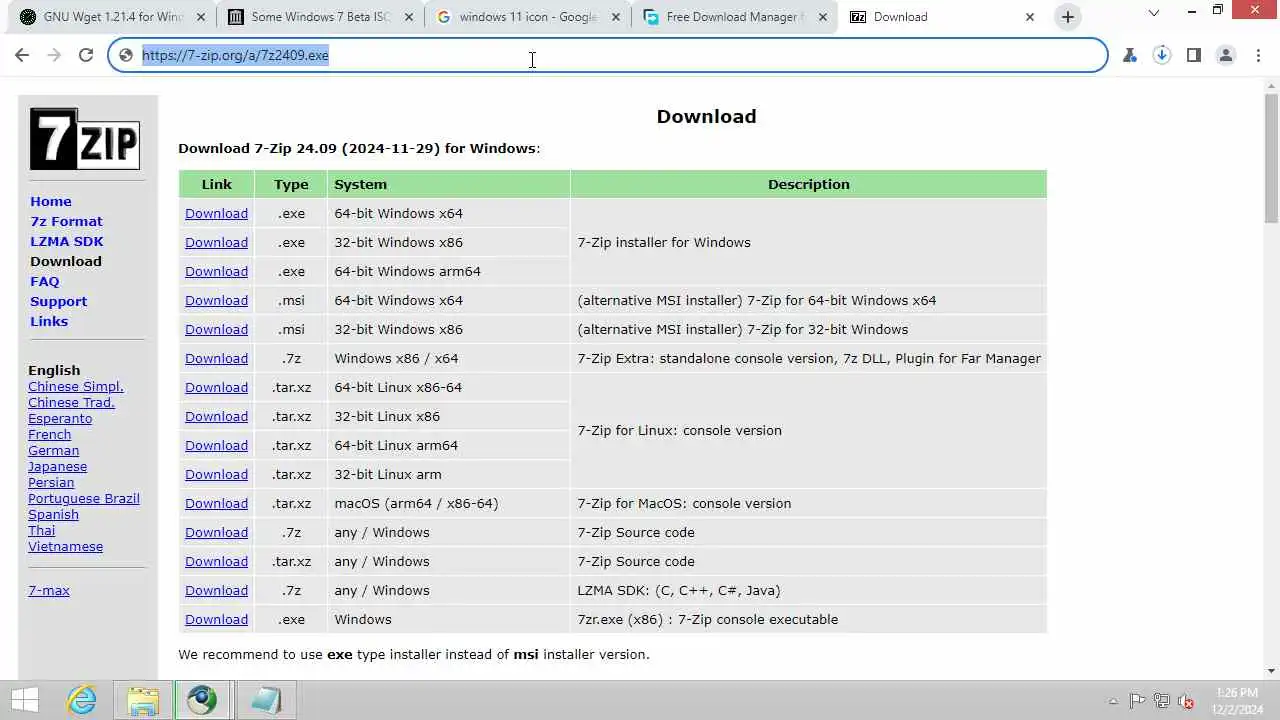The width and height of the screenshot is (1280, 720).
Task: Download .exe for 32-bit Windows x86
Action: (216, 242)
